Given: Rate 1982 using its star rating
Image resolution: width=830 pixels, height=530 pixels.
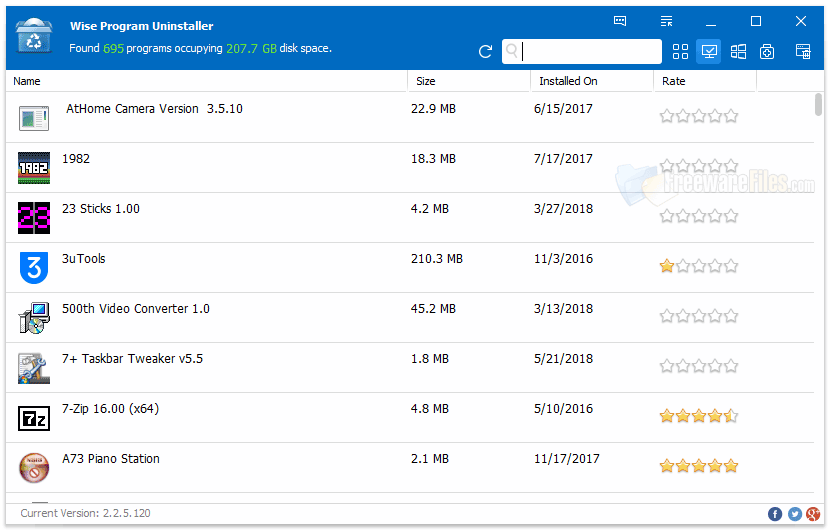Looking at the screenshot, I should click(x=699, y=166).
